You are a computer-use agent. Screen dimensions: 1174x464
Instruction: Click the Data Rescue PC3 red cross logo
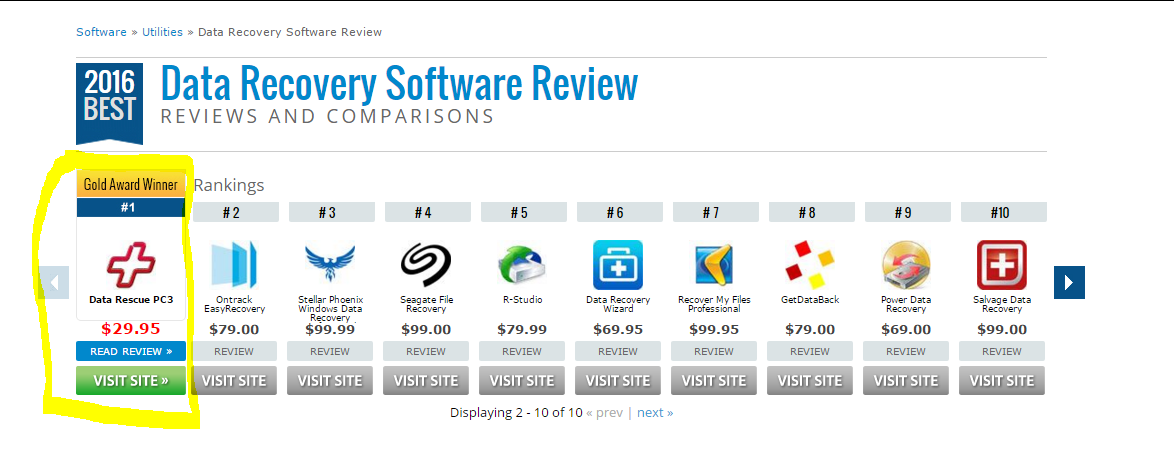[131, 264]
